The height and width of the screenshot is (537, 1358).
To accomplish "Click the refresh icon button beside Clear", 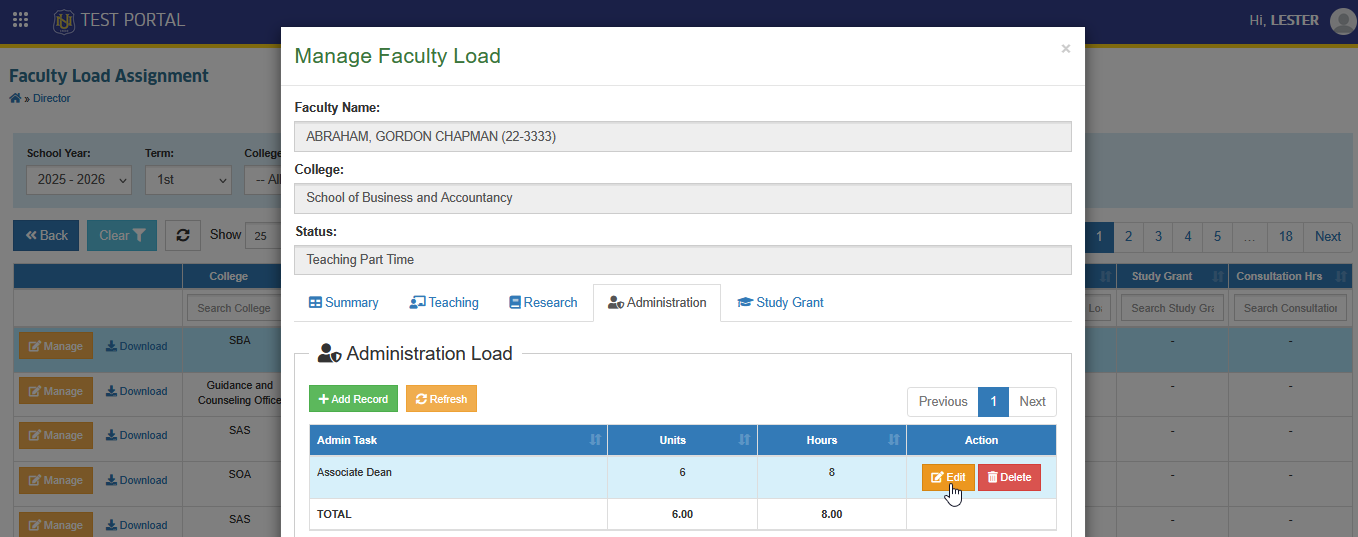I will point(183,236).
